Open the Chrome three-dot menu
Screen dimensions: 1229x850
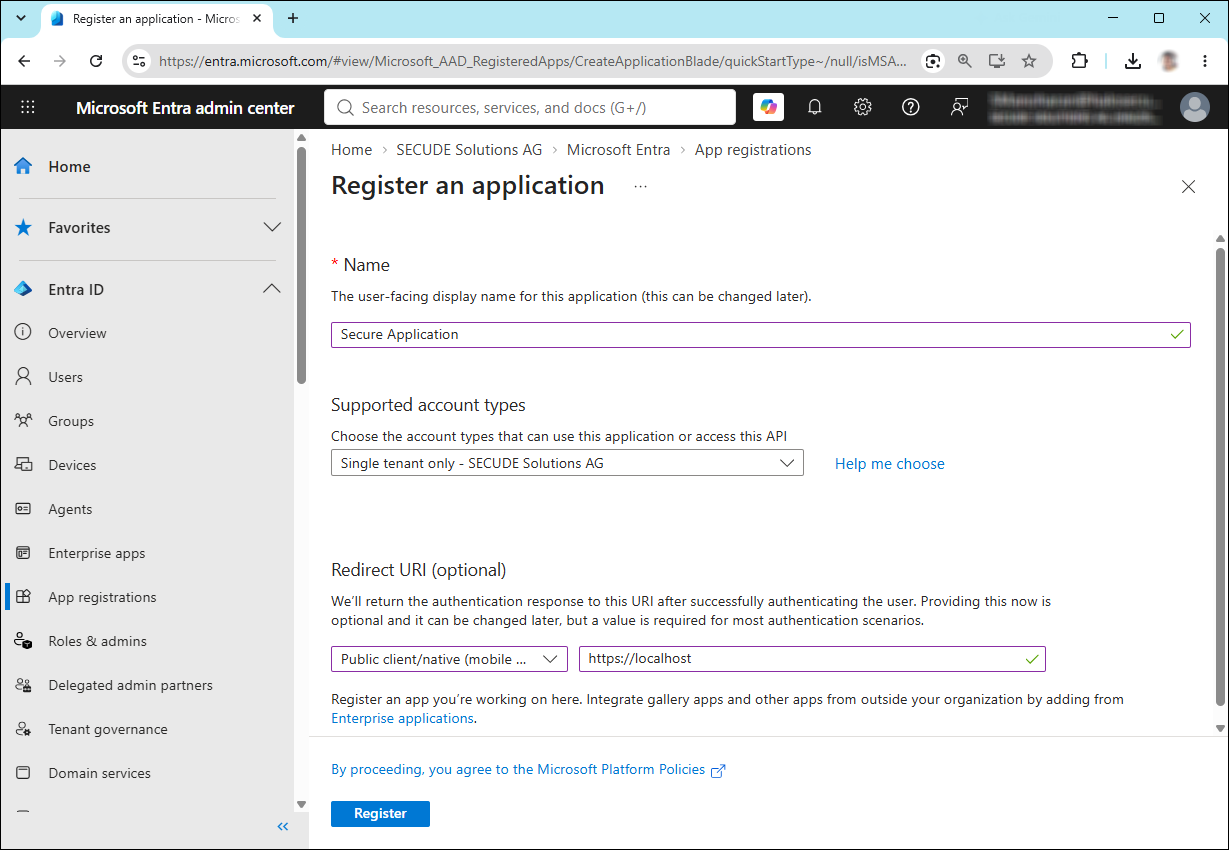[1205, 61]
